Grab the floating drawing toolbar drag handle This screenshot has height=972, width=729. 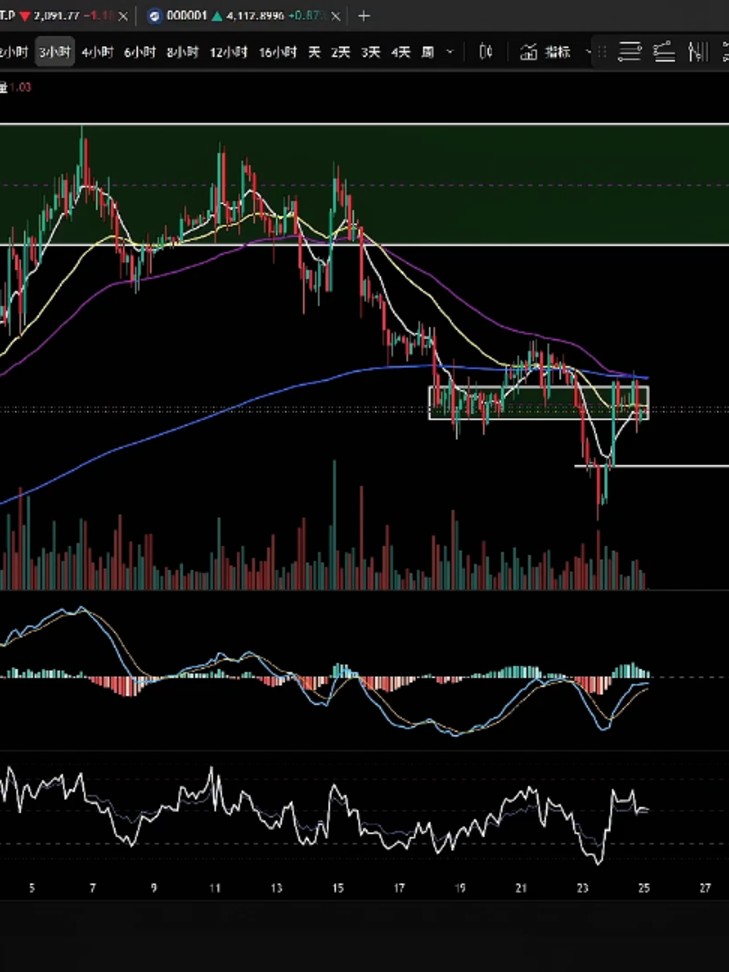pyautogui.click(x=601, y=53)
